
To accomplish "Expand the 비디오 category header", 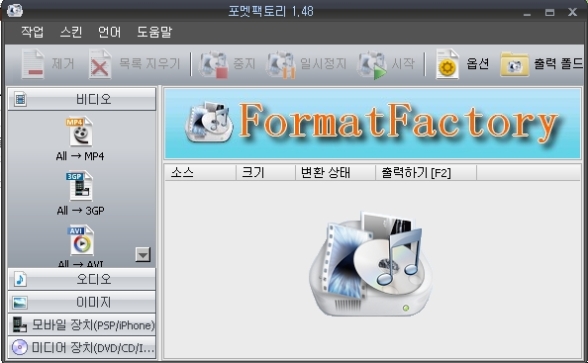I will 82,99.
